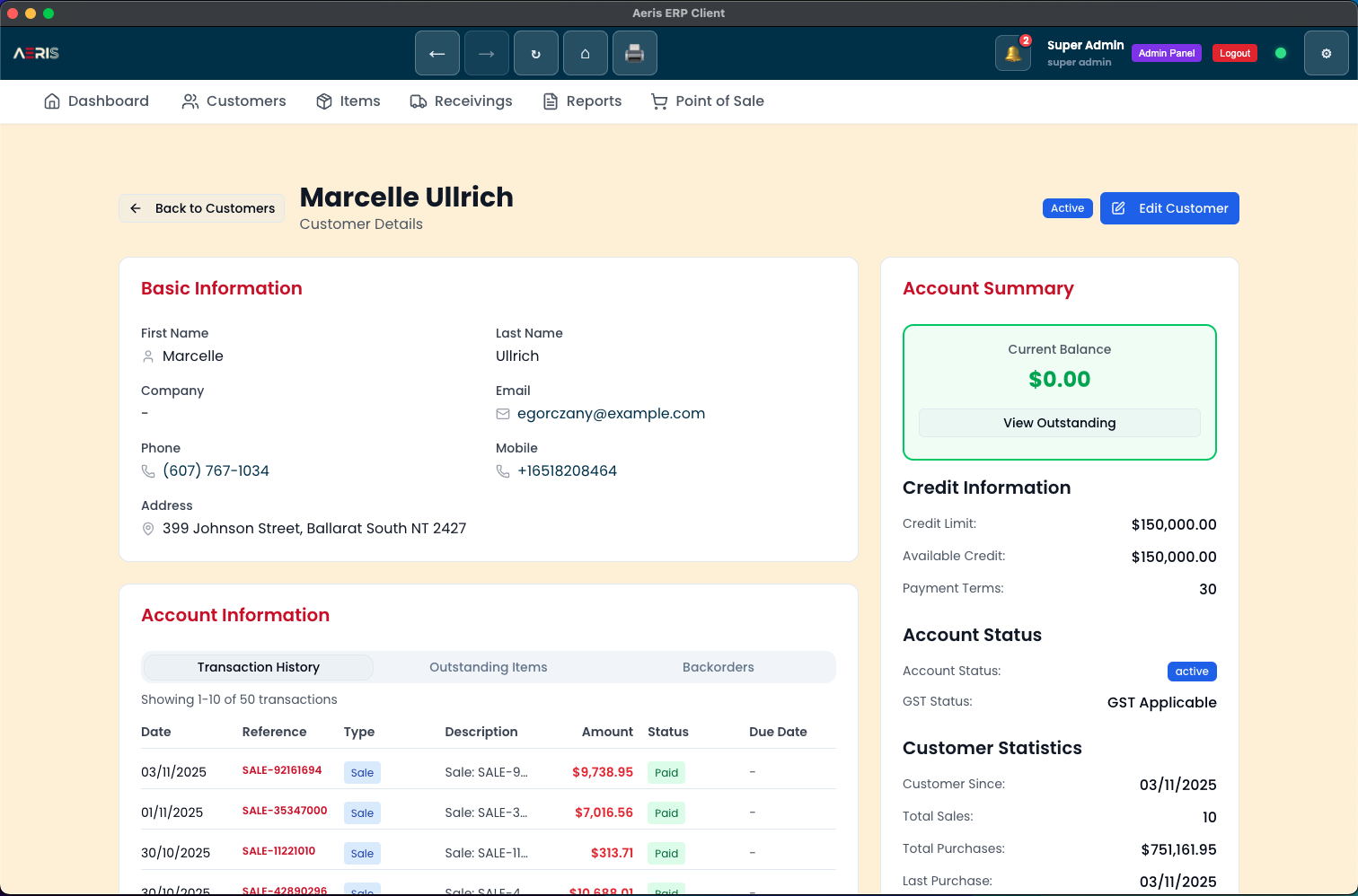Switch to Outstanding Items tab
Image resolution: width=1358 pixels, height=896 pixels.
coord(488,667)
